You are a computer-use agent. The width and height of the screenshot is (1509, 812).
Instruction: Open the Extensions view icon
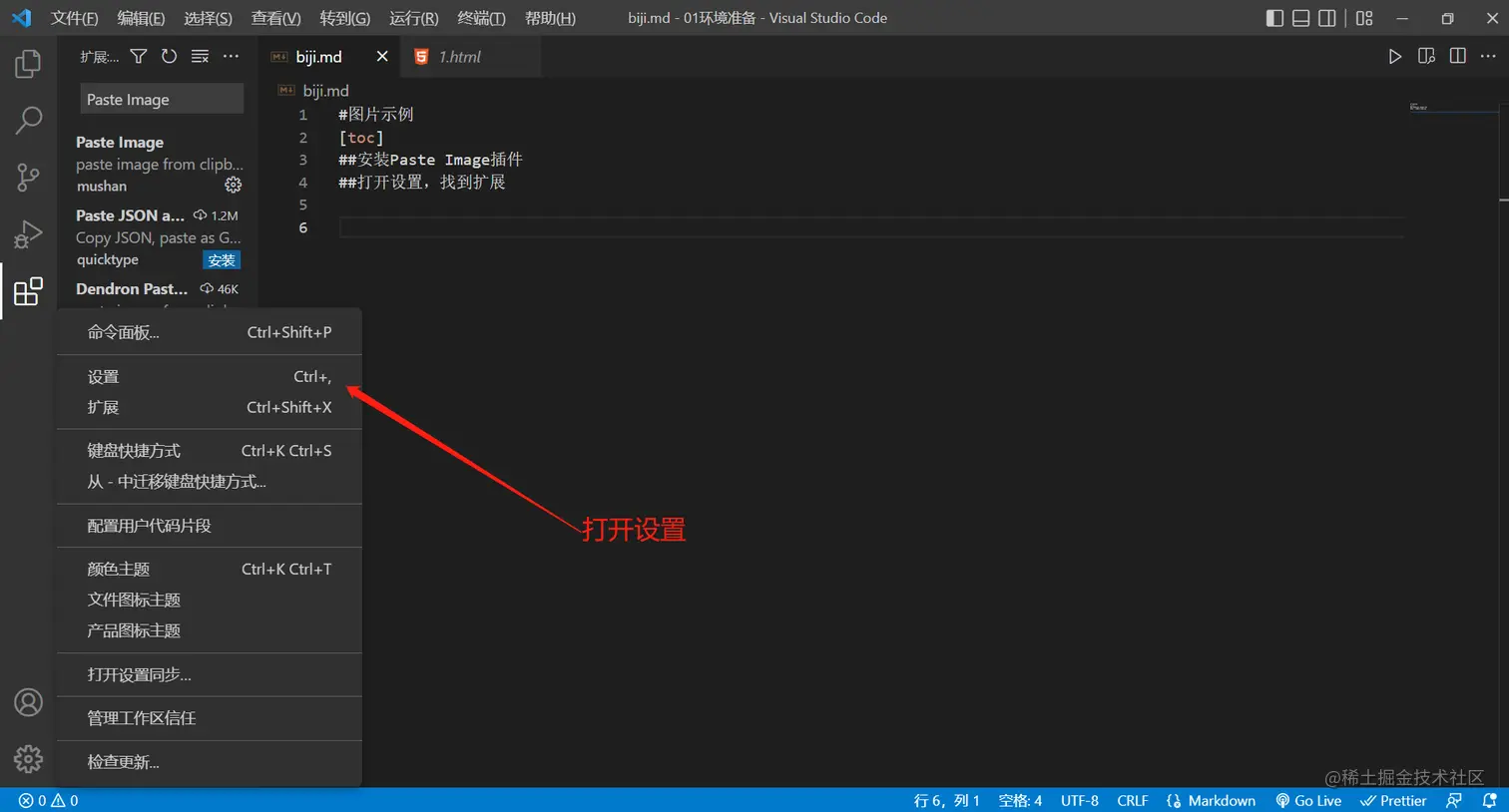(28, 291)
